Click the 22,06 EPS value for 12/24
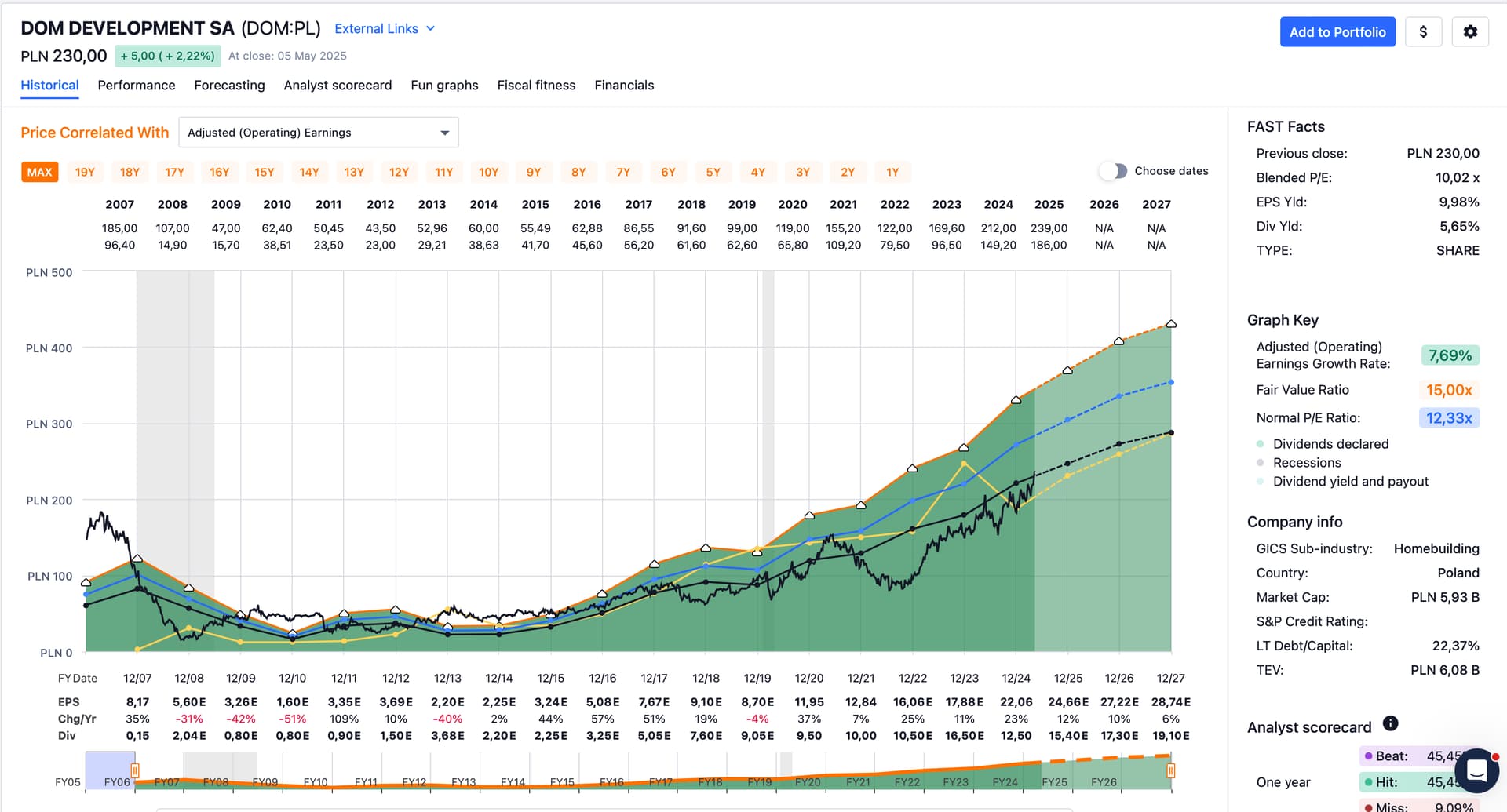1507x812 pixels. point(1016,702)
